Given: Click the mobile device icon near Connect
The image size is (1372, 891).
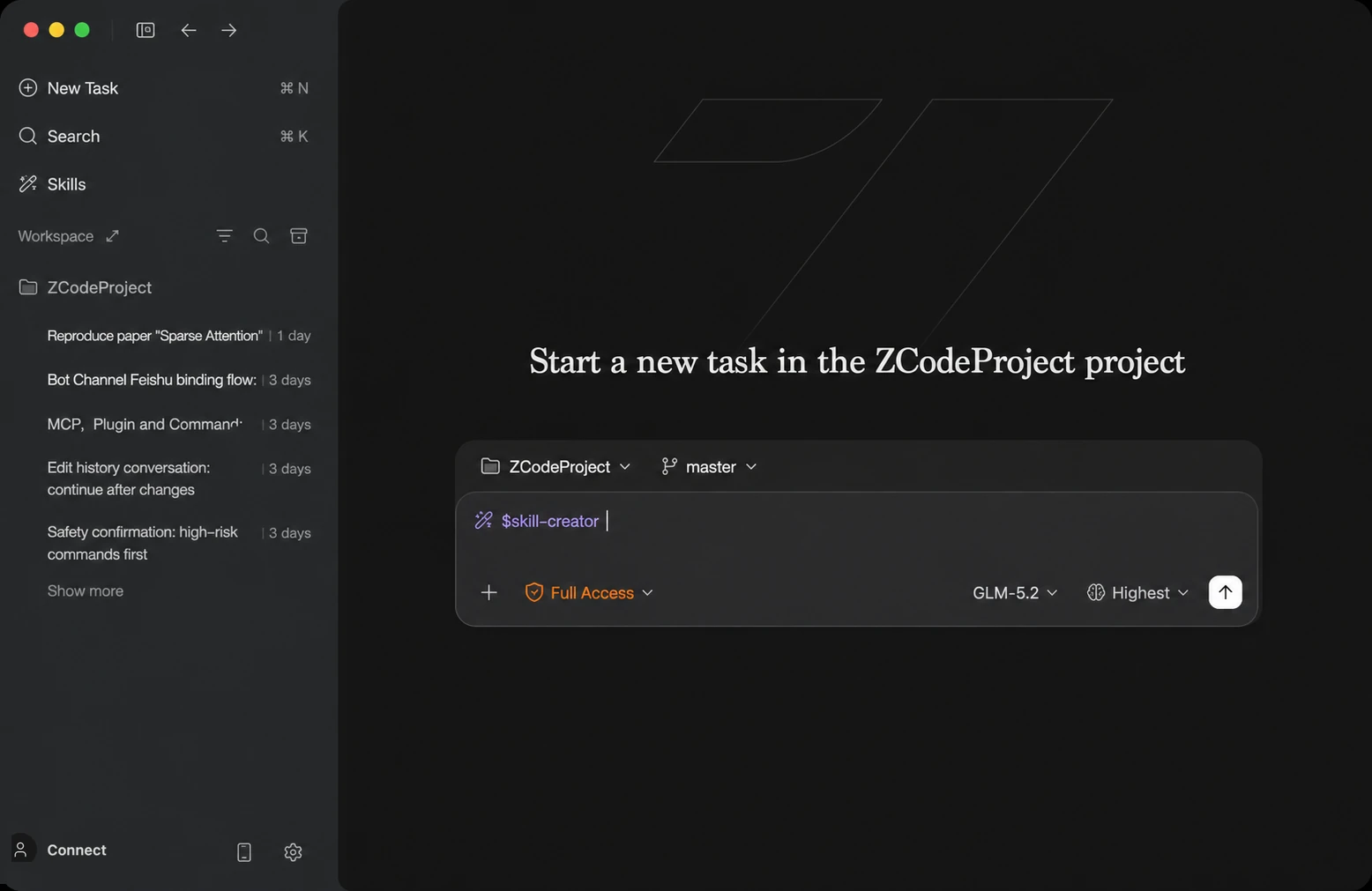Looking at the screenshot, I should click(244, 852).
